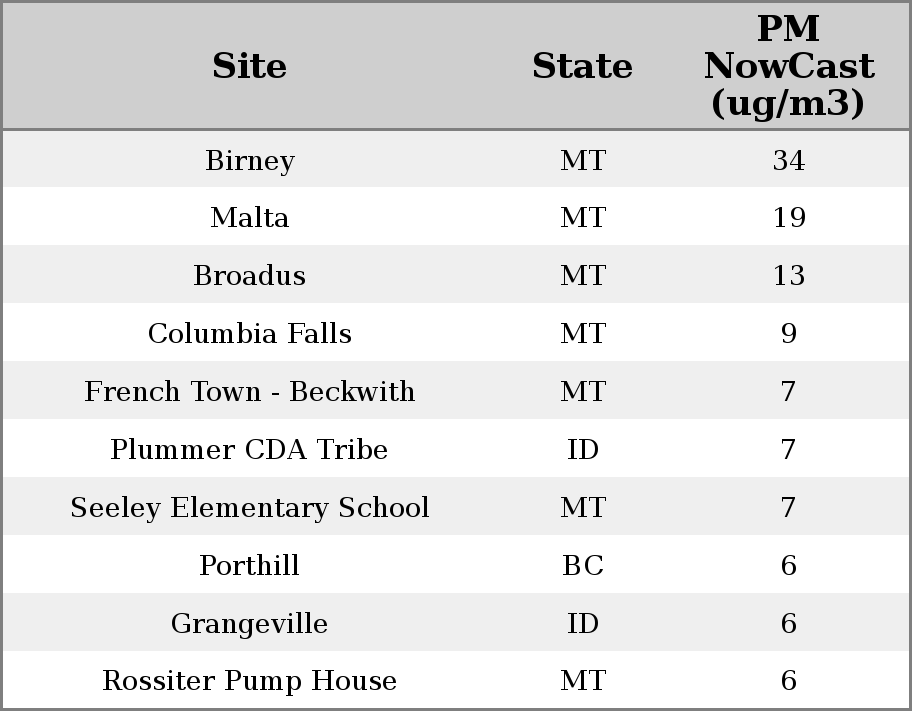Image resolution: width=912 pixels, height=711 pixels.
Task: Click Birney's PM value of 34
Action: click(788, 161)
